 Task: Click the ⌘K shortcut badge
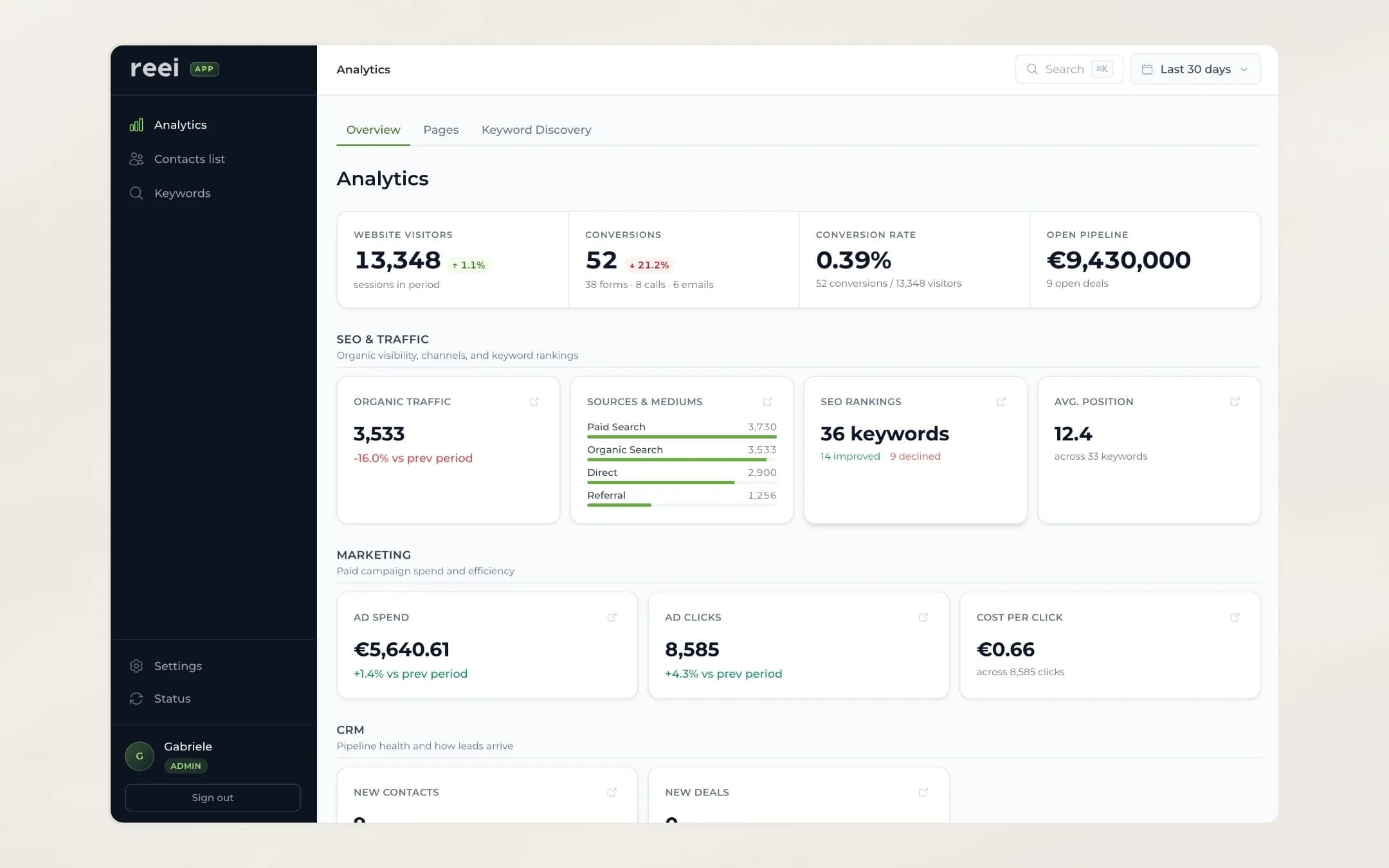coord(1102,69)
